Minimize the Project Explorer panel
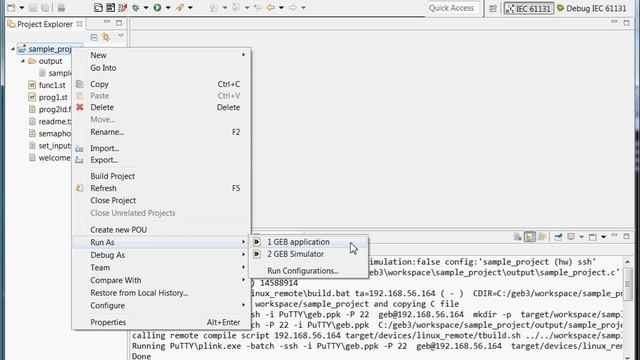 pos(107,22)
